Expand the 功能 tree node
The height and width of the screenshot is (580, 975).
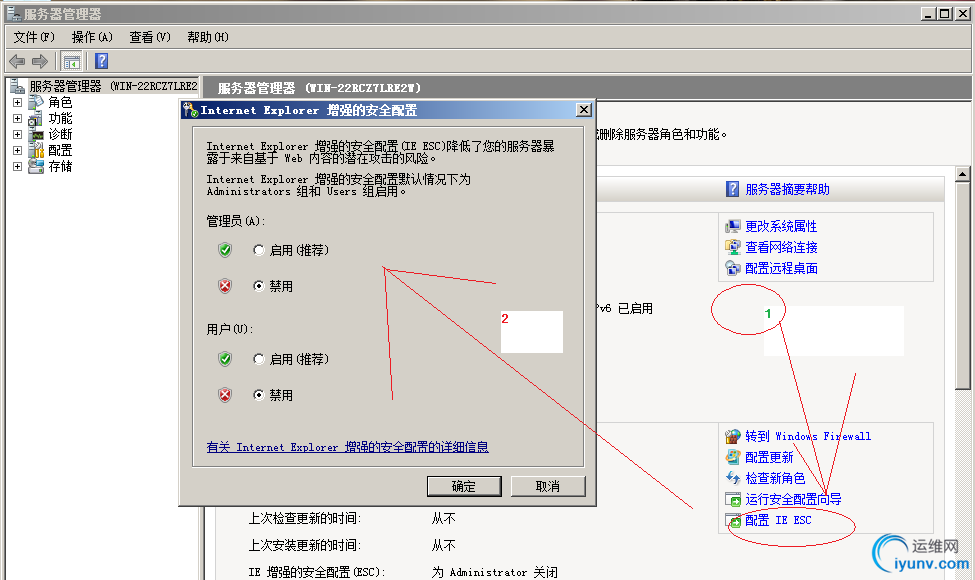tap(17, 118)
